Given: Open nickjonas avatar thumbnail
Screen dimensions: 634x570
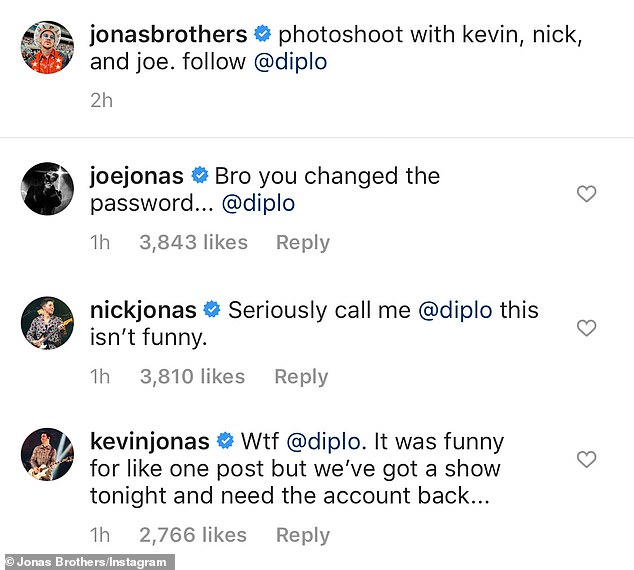Looking at the screenshot, I should point(47,323).
